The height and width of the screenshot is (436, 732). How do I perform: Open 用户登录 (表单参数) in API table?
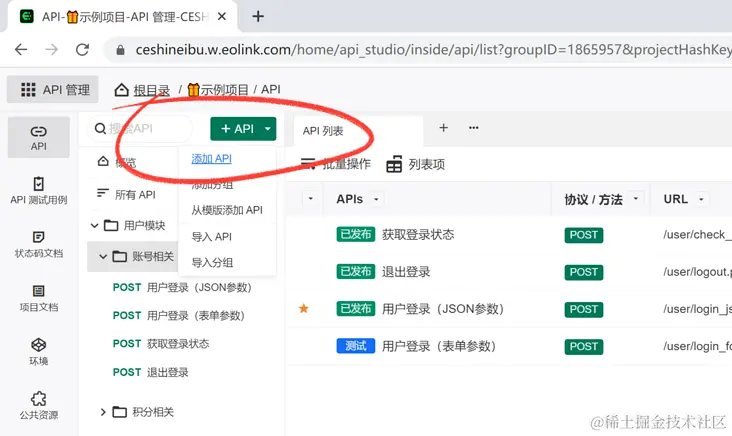coord(439,346)
